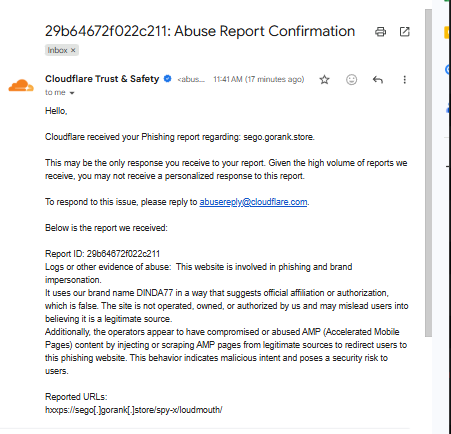
Task: Click the yellow Keep icon at right edge
Action: click(x=448, y=32)
